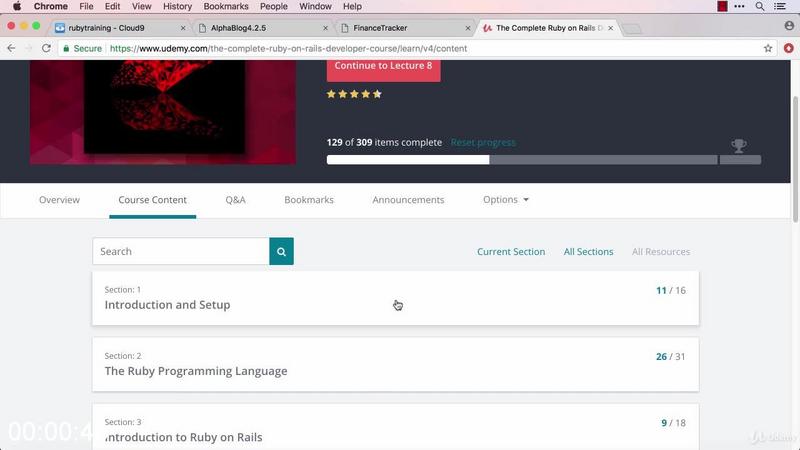The height and width of the screenshot is (450, 800).
Task: Filter by Current Section
Action: [x=511, y=252]
